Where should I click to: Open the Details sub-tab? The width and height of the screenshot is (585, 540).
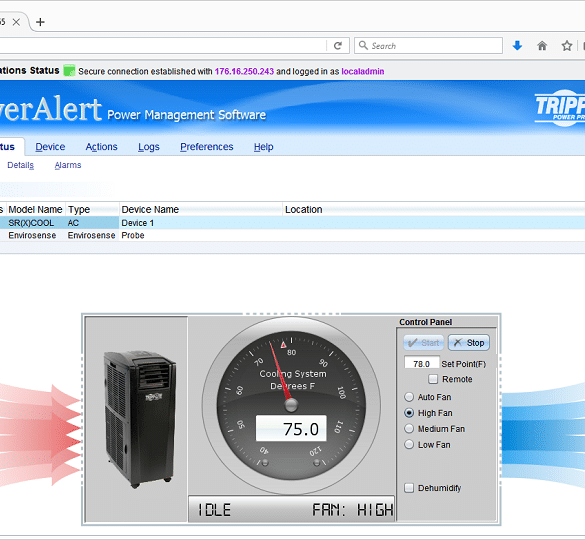tap(21, 165)
